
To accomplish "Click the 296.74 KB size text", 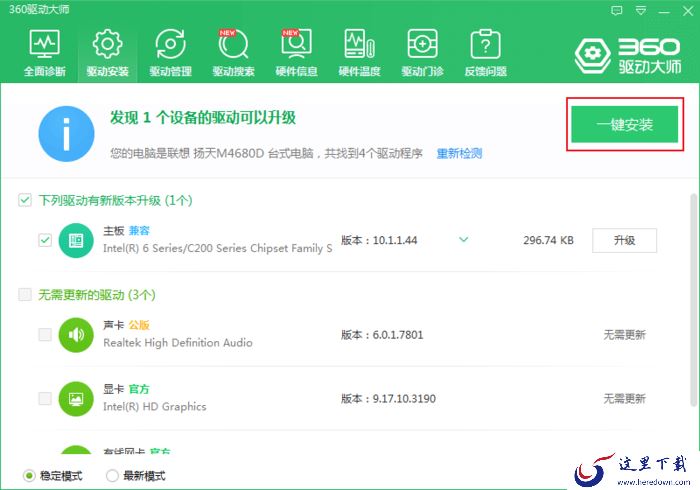I will point(548,241).
